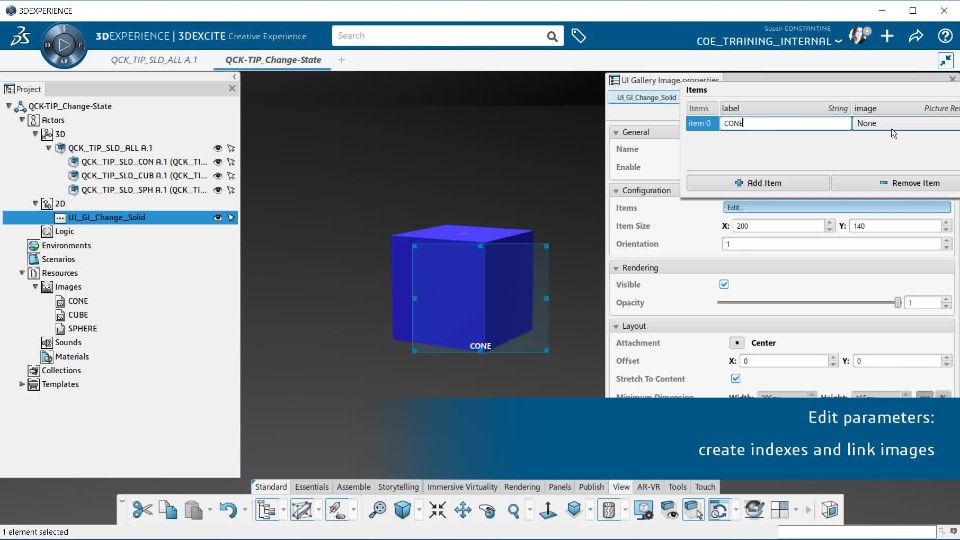Expand the Templates tree node
The image size is (960, 540).
23,384
